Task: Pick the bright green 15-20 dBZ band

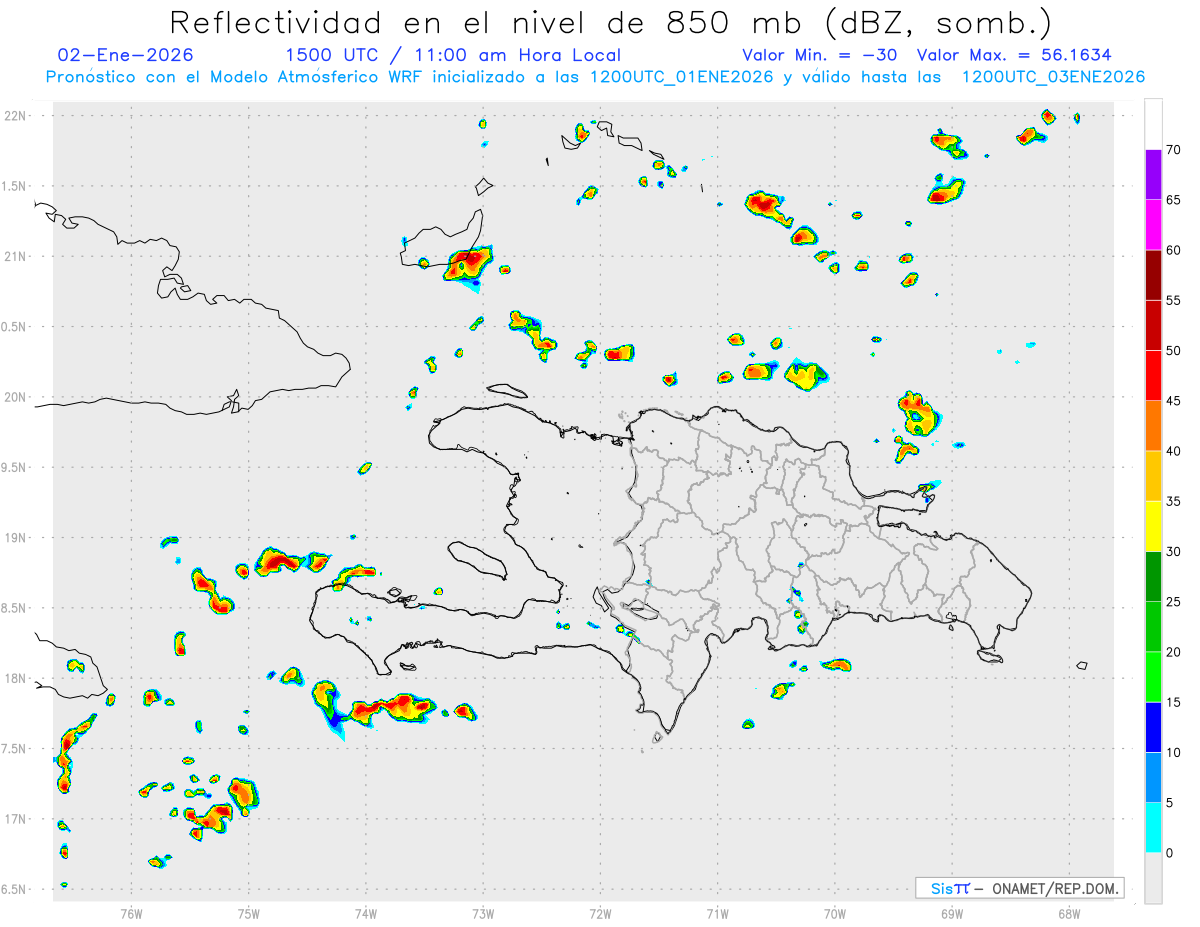Action: click(x=1153, y=677)
